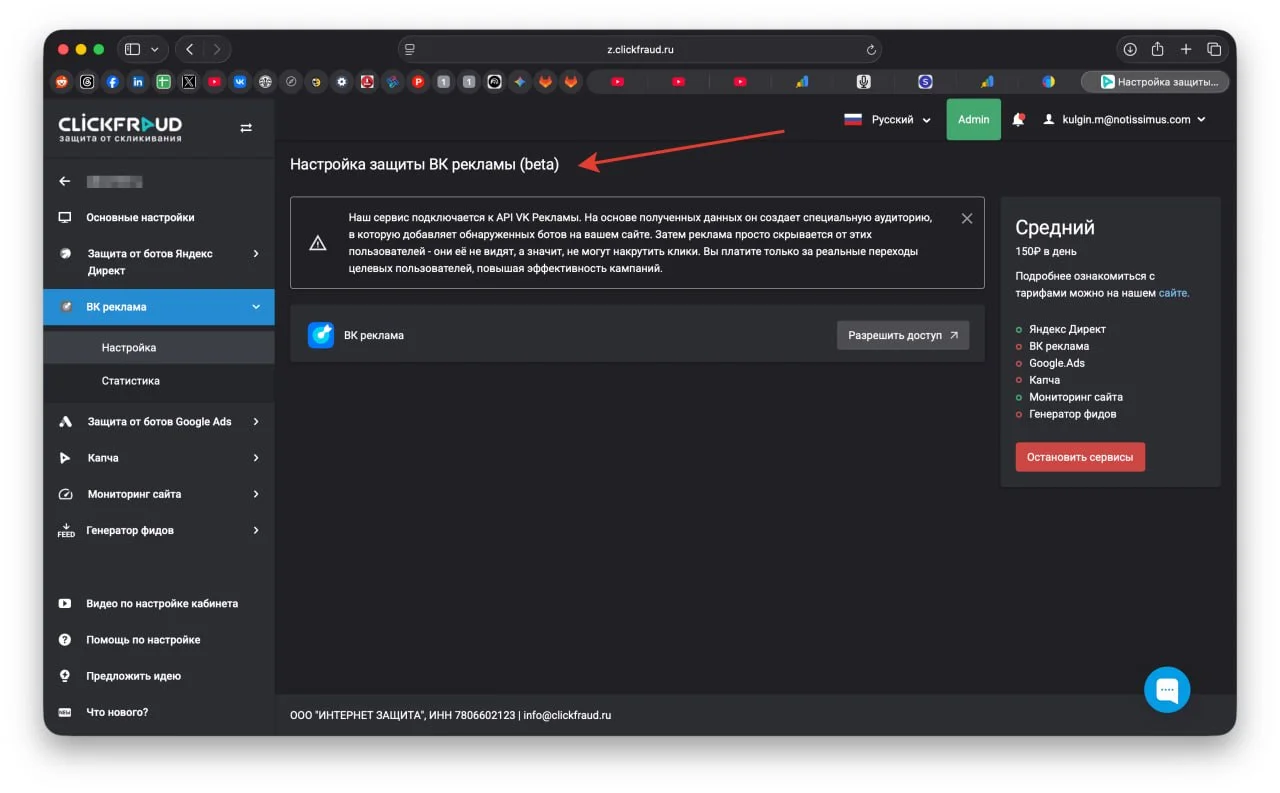Image resolution: width=1280 pixels, height=793 pixels.
Task: Open the purple S pinned tab
Action: [x=925, y=82]
